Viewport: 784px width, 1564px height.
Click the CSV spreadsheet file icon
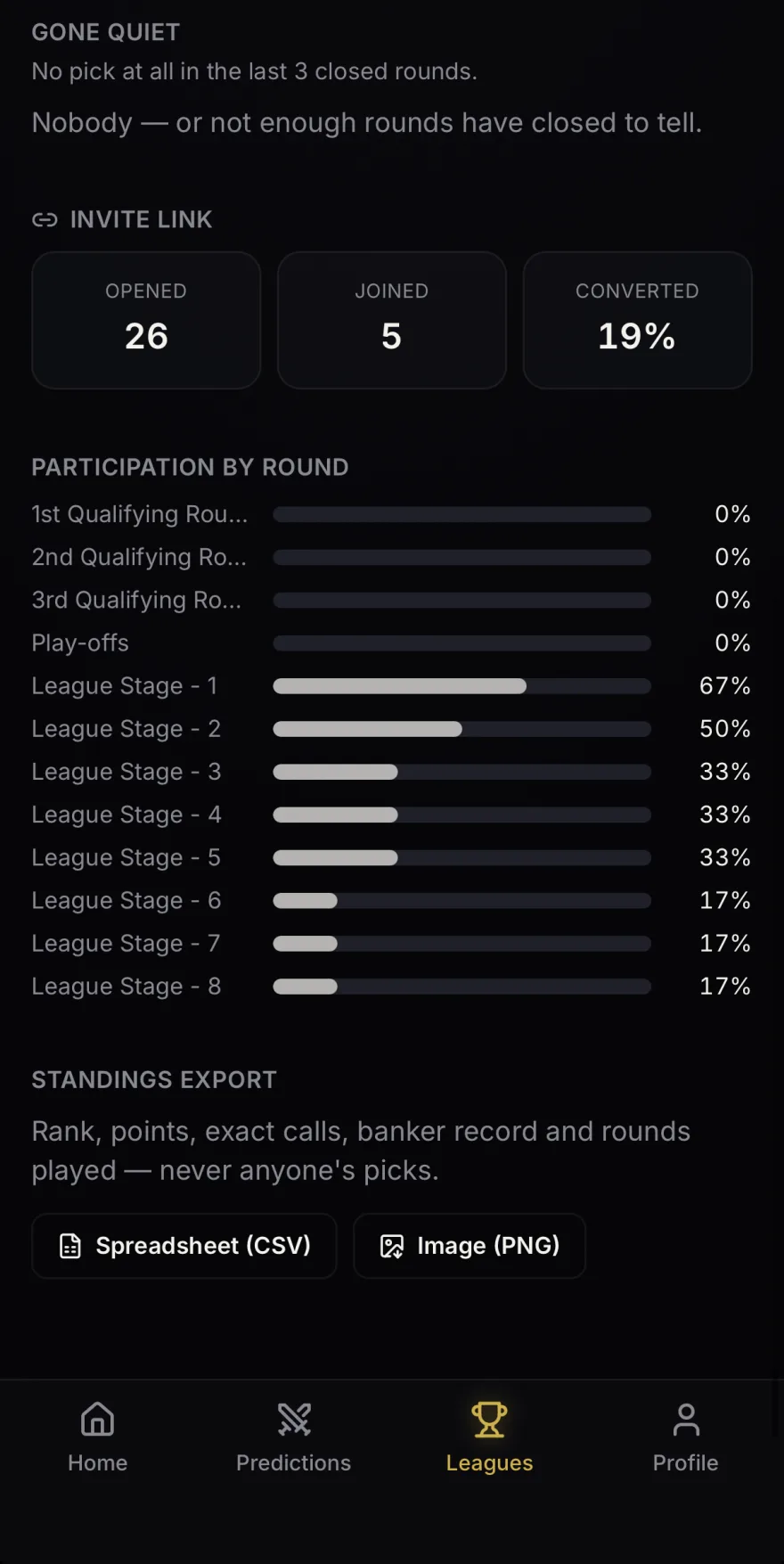coord(69,1246)
